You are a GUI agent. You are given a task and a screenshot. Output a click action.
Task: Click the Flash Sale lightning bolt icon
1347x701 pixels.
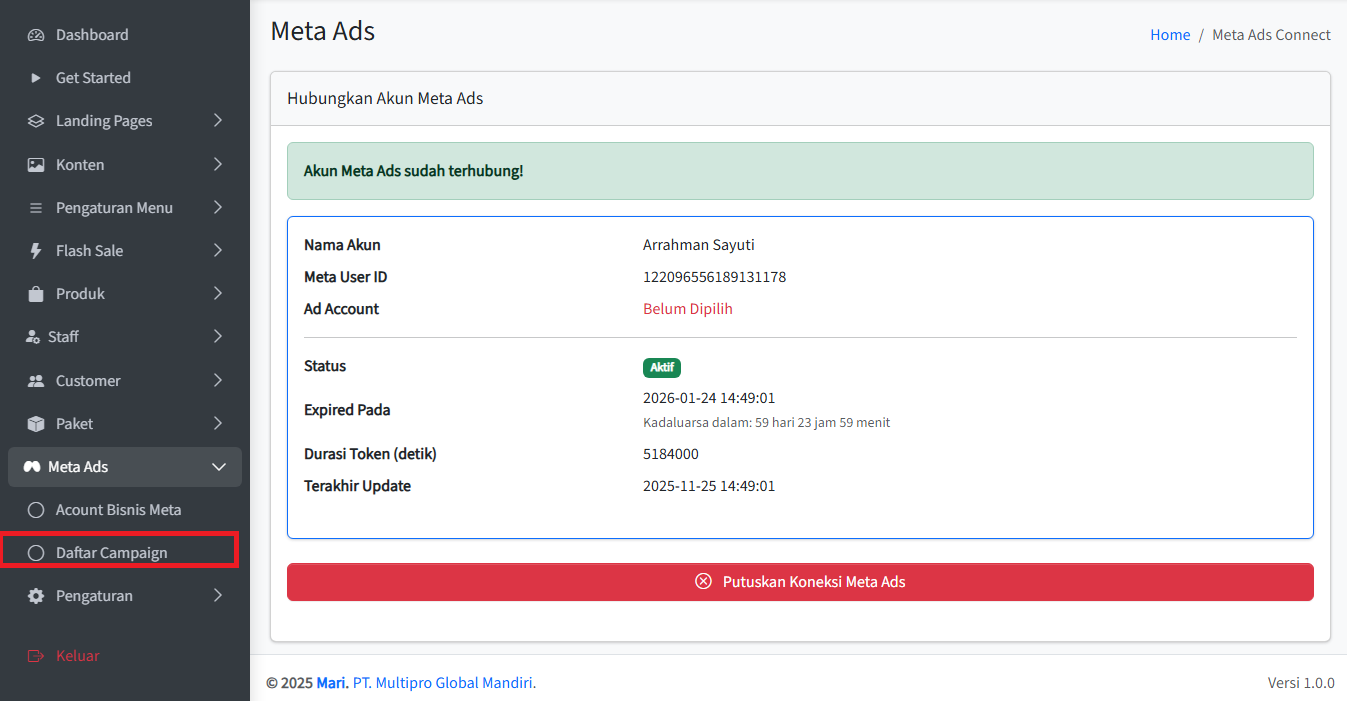(x=36, y=251)
